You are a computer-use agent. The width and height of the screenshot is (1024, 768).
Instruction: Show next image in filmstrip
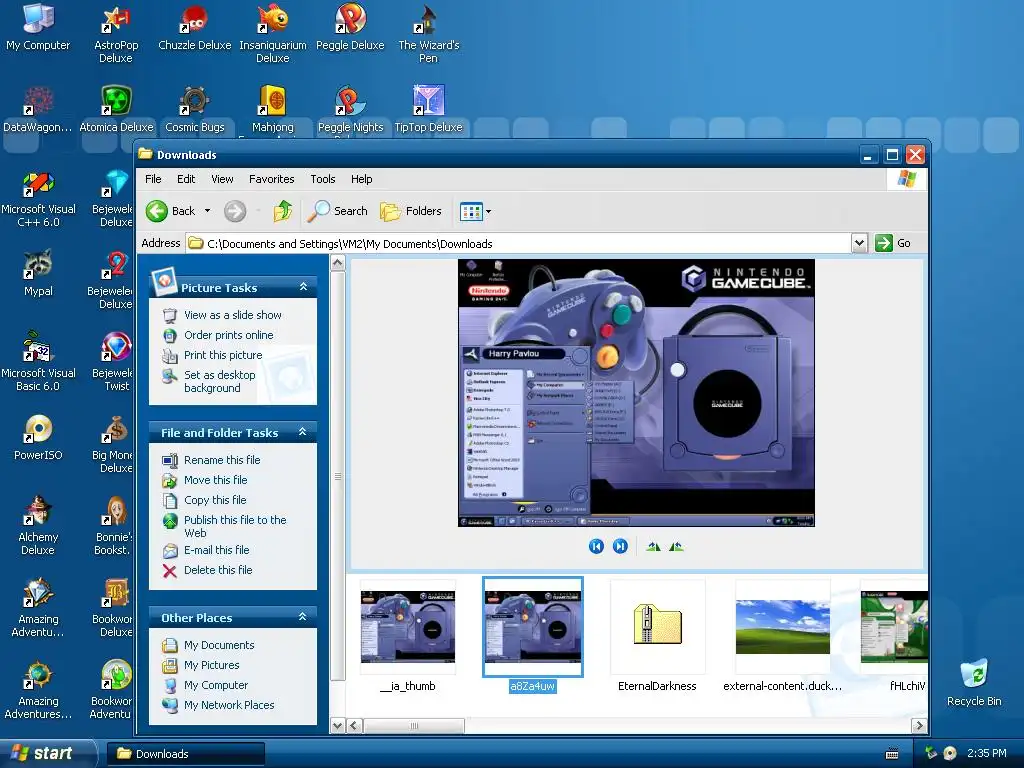coord(620,547)
